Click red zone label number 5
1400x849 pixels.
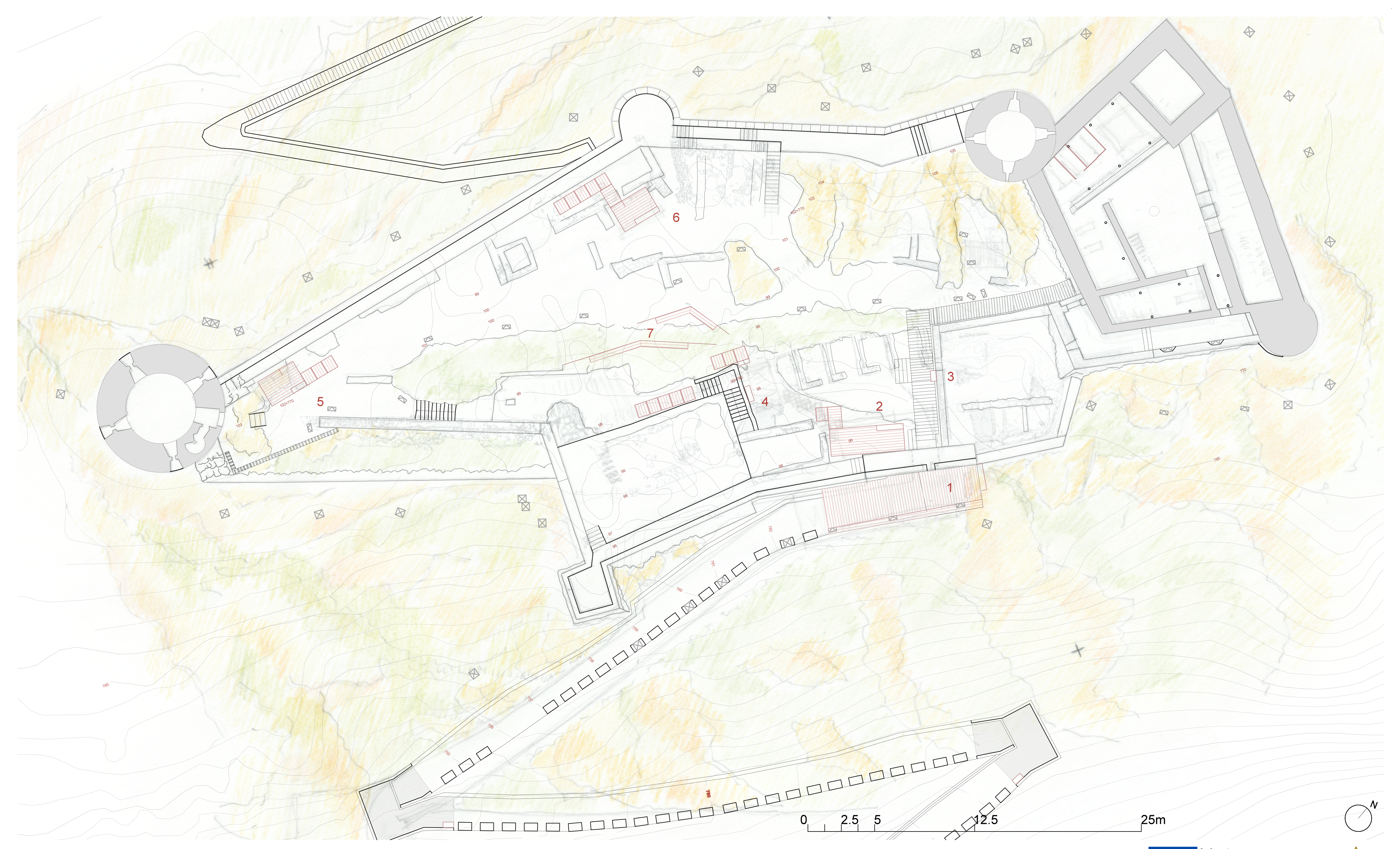click(320, 402)
